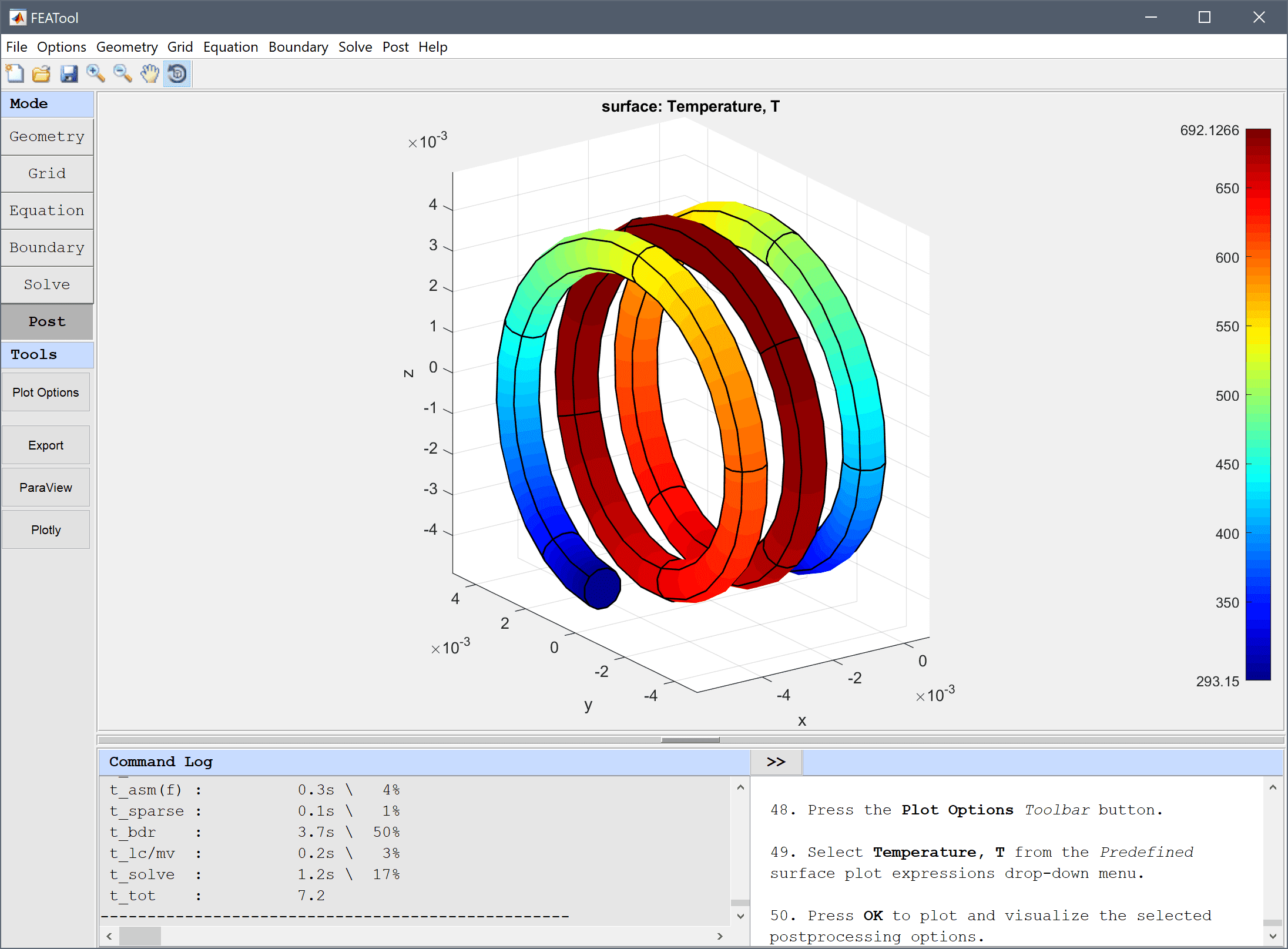Screen dimensions: 1288x949
Task: Open the Equation menu
Action: coord(230,47)
